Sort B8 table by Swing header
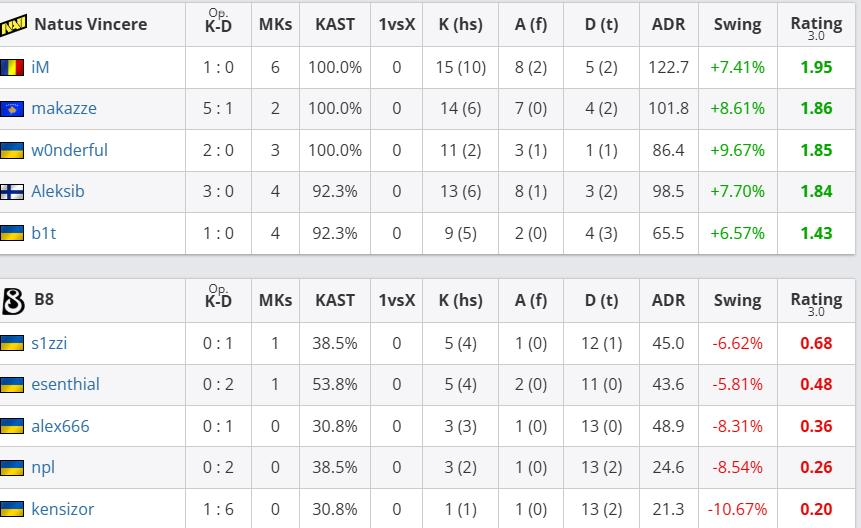The image size is (861, 528). tap(737, 301)
